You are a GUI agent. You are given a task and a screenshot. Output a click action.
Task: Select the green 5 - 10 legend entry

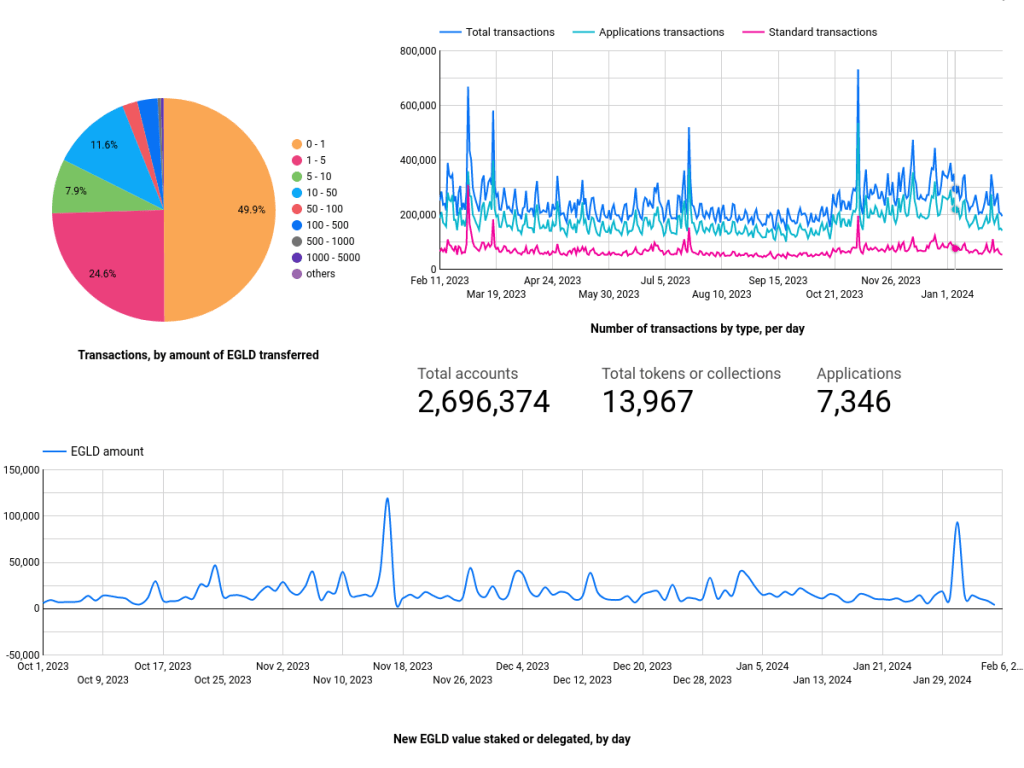(x=320, y=176)
